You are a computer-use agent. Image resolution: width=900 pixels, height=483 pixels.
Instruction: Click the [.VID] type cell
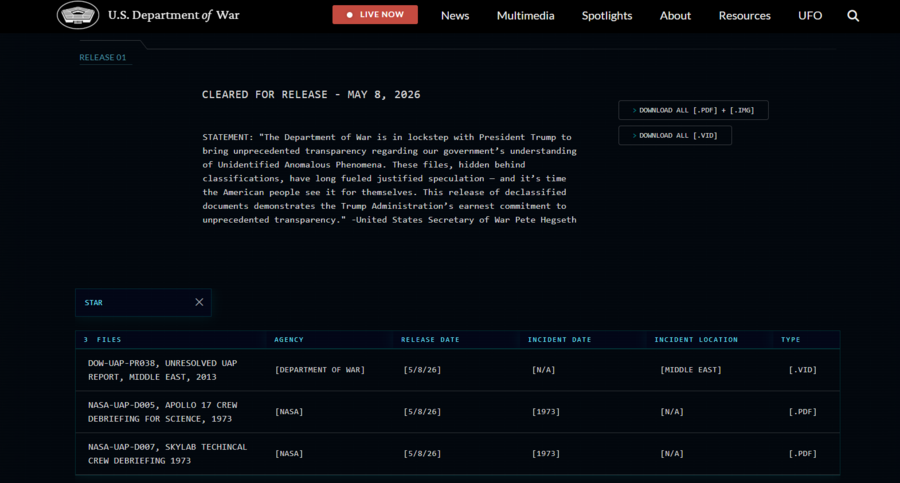coord(802,370)
